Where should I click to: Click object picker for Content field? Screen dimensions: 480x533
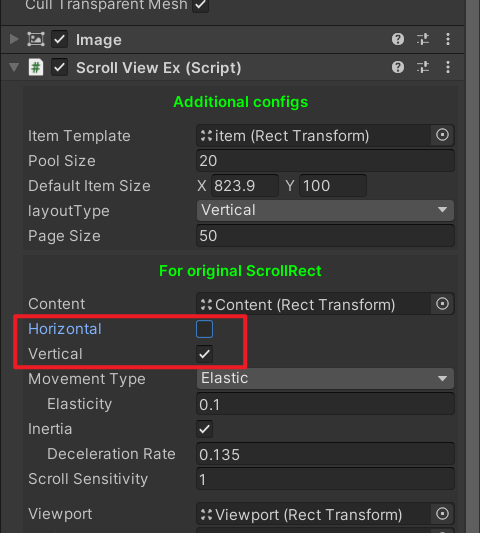pyautogui.click(x=442, y=304)
